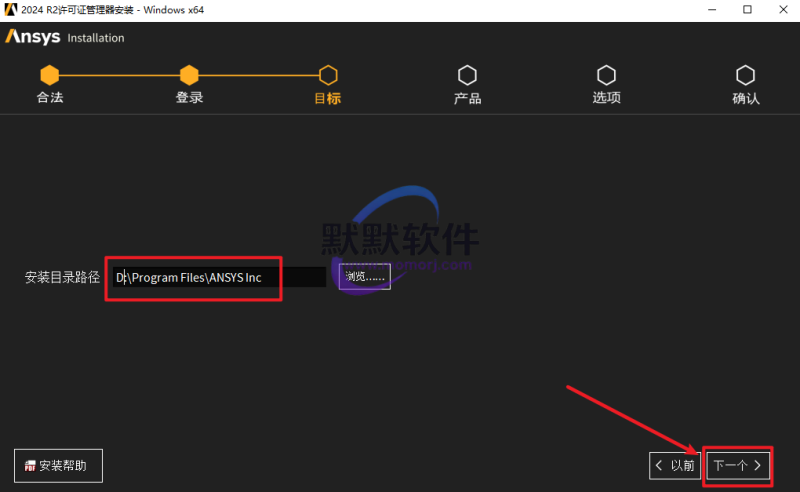Screen dimensions: 800x492
Task: Click the 选项 step hexagon icon
Action: tap(606, 75)
